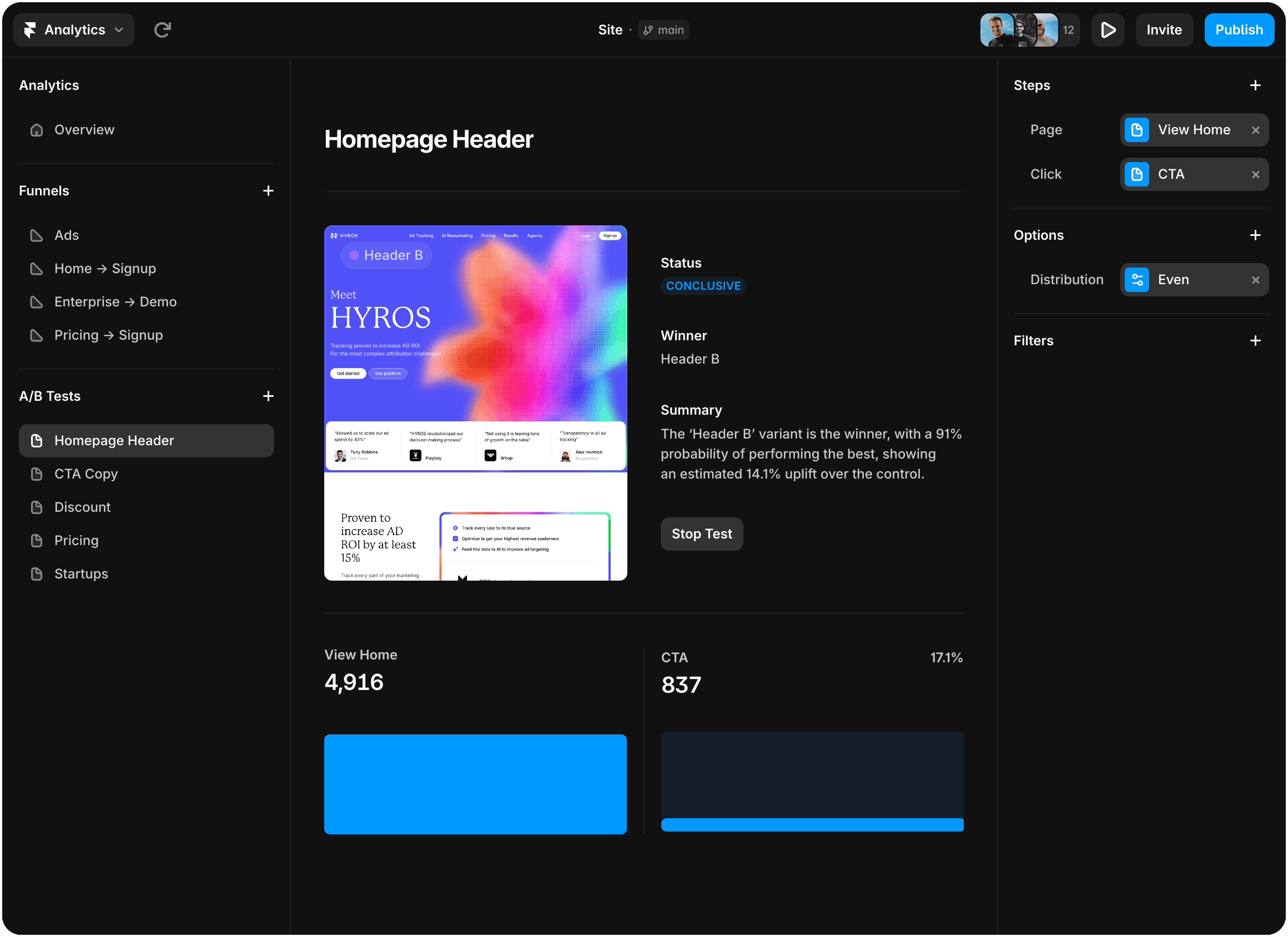1288x937 pixels.
Task: Open the Even distribution selector
Action: pos(1194,280)
